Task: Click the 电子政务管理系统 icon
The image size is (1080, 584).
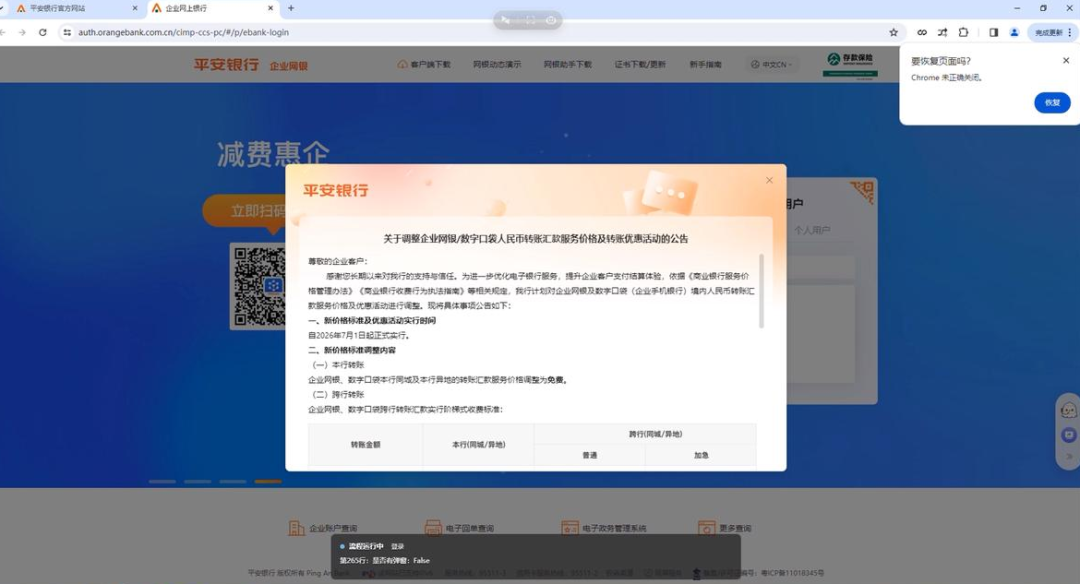Action: 570,528
